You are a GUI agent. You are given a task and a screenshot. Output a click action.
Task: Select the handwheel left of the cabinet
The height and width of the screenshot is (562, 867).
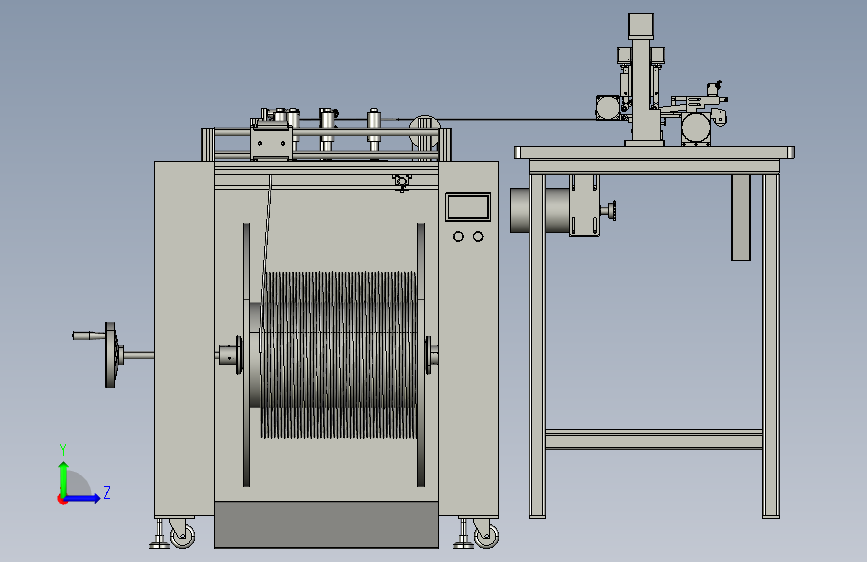tap(111, 355)
